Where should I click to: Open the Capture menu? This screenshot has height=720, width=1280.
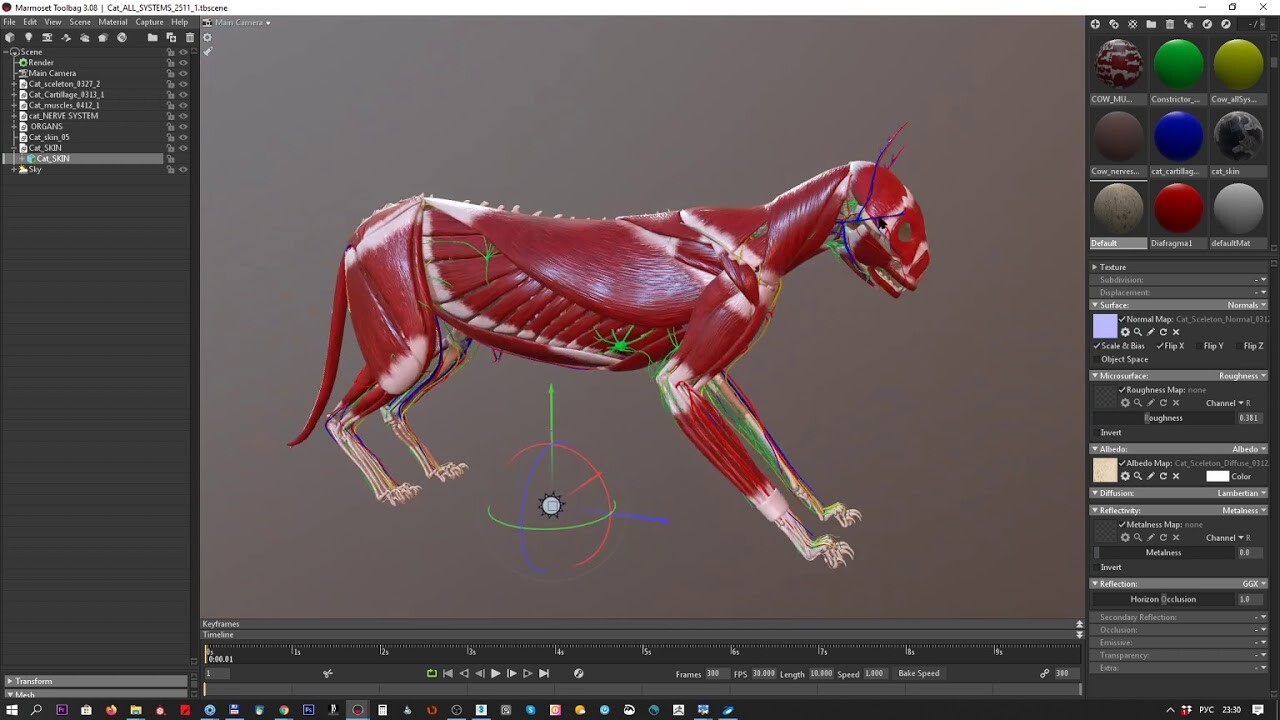point(149,21)
